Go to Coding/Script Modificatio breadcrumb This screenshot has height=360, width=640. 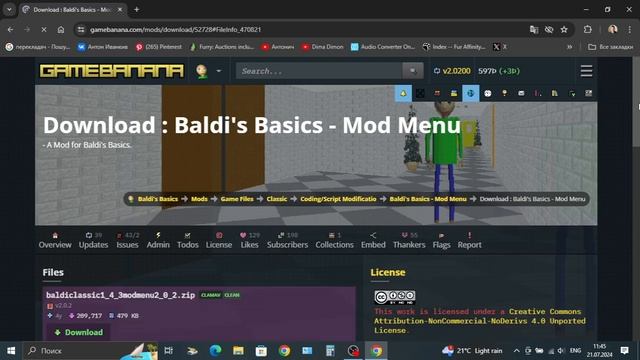338,199
